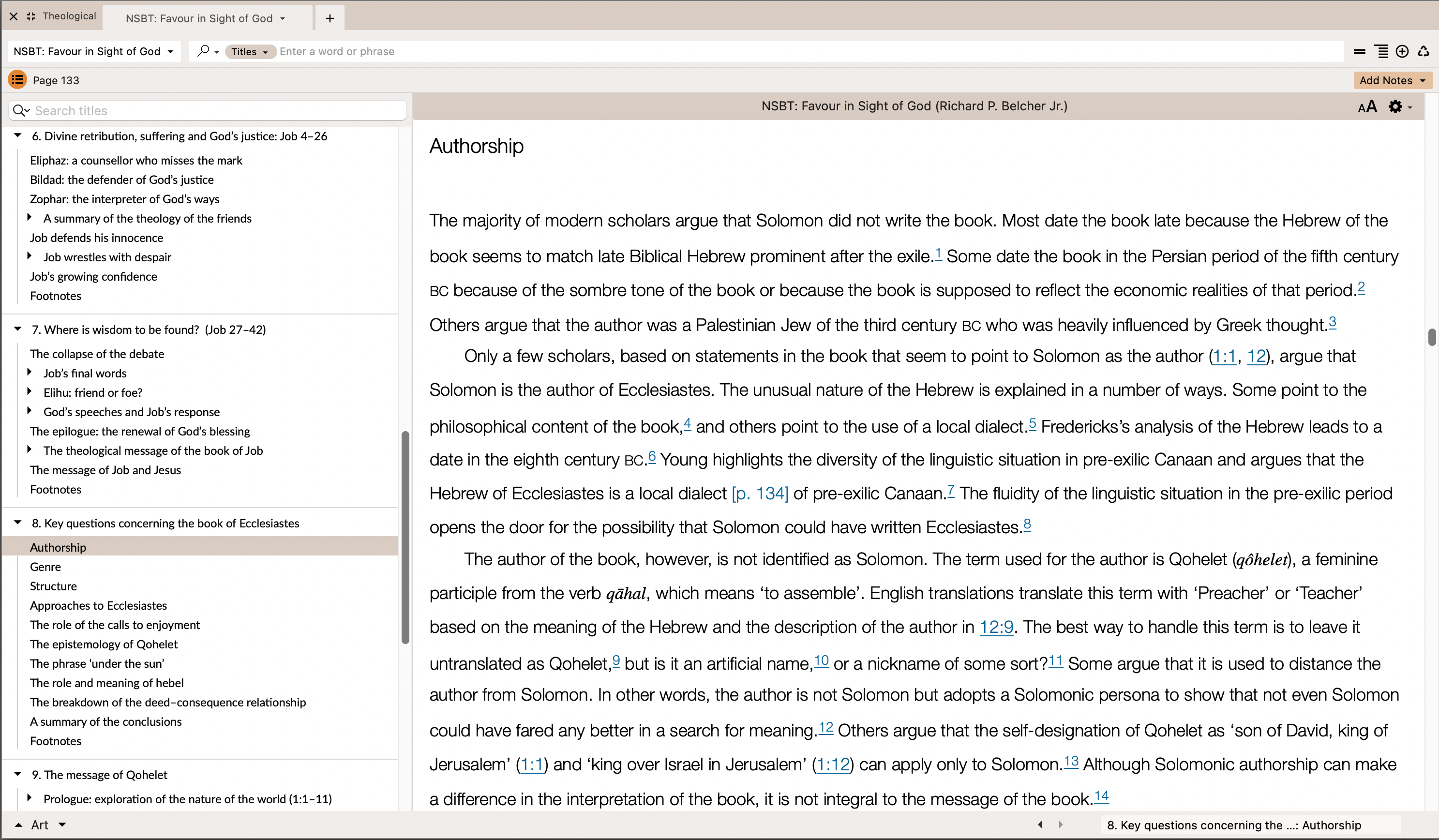Click the contents panel scrollbar

pyautogui.click(x=405, y=537)
